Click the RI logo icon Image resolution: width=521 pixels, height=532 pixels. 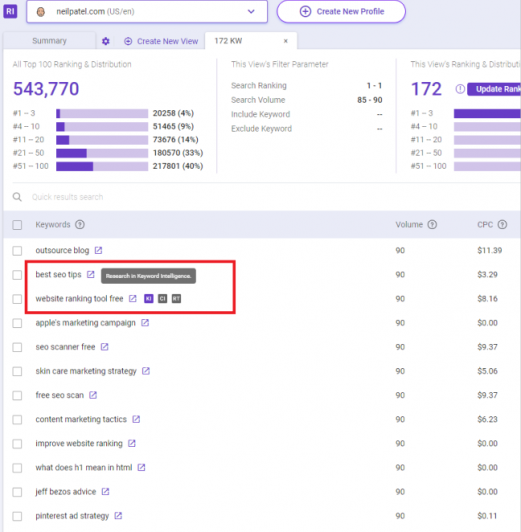10,11
